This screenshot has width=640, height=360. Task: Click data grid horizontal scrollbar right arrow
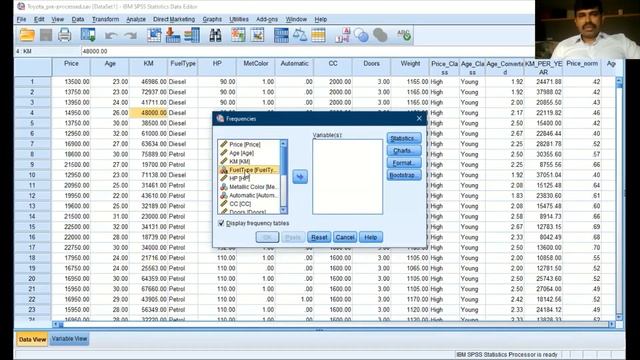tap(611, 324)
